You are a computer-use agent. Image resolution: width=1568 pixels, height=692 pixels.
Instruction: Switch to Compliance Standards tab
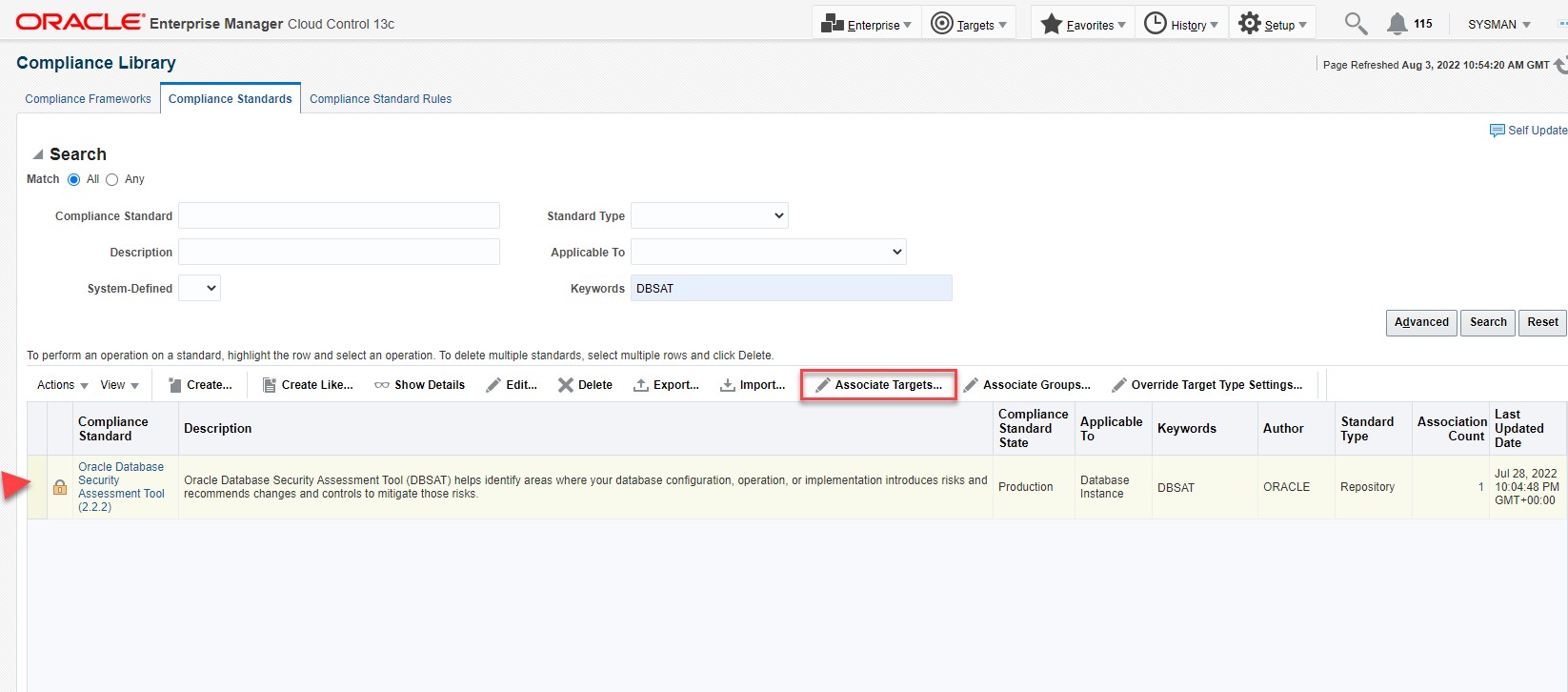231,99
